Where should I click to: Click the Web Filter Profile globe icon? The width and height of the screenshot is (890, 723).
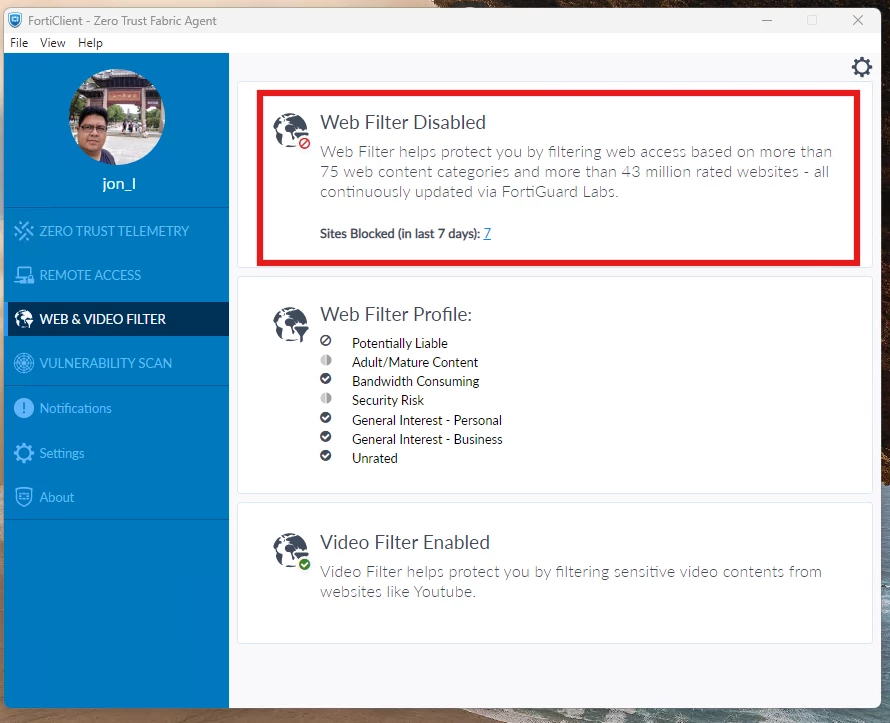point(291,325)
